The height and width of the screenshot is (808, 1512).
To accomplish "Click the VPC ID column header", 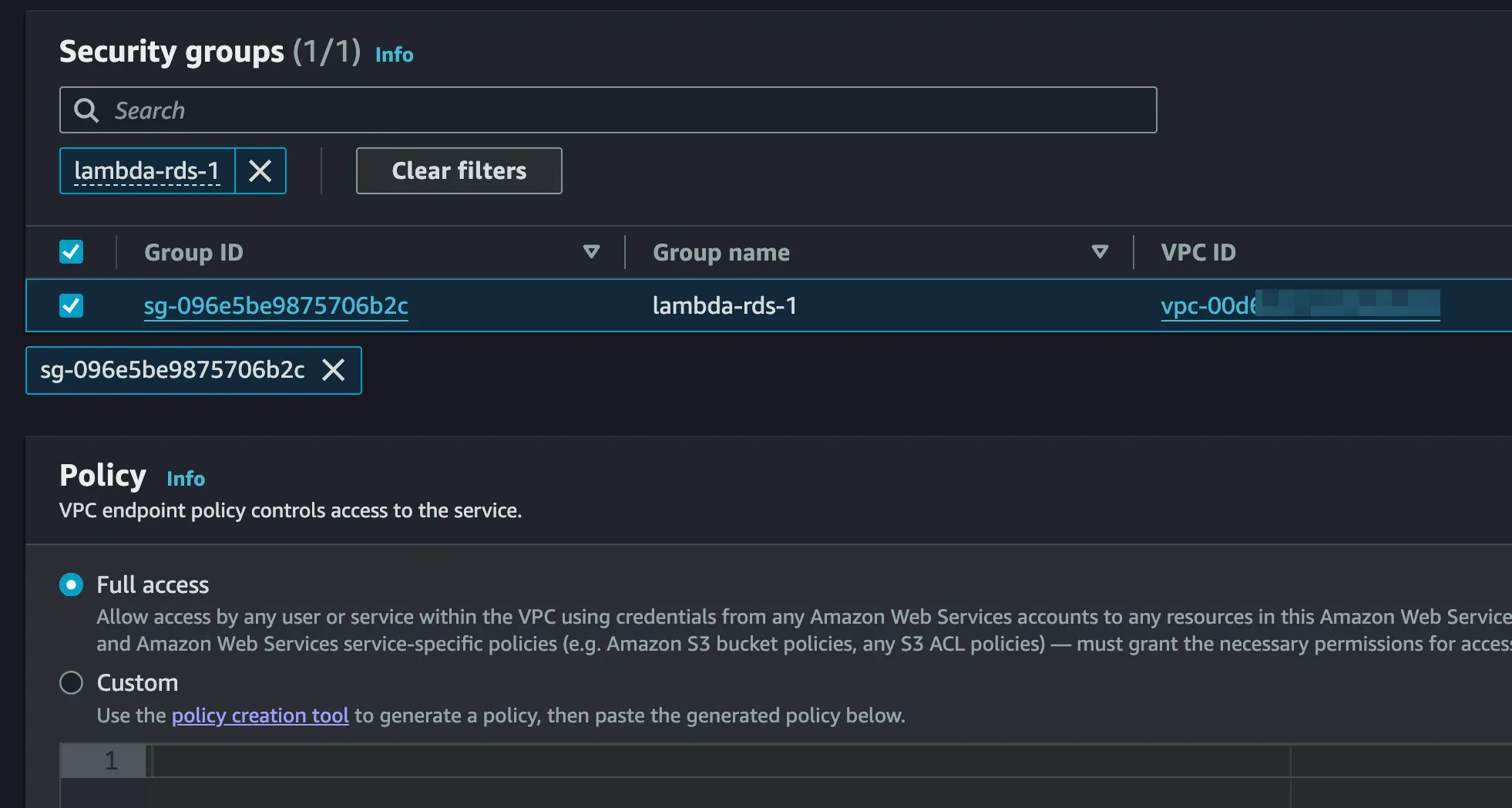I will pyautogui.click(x=1198, y=252).
